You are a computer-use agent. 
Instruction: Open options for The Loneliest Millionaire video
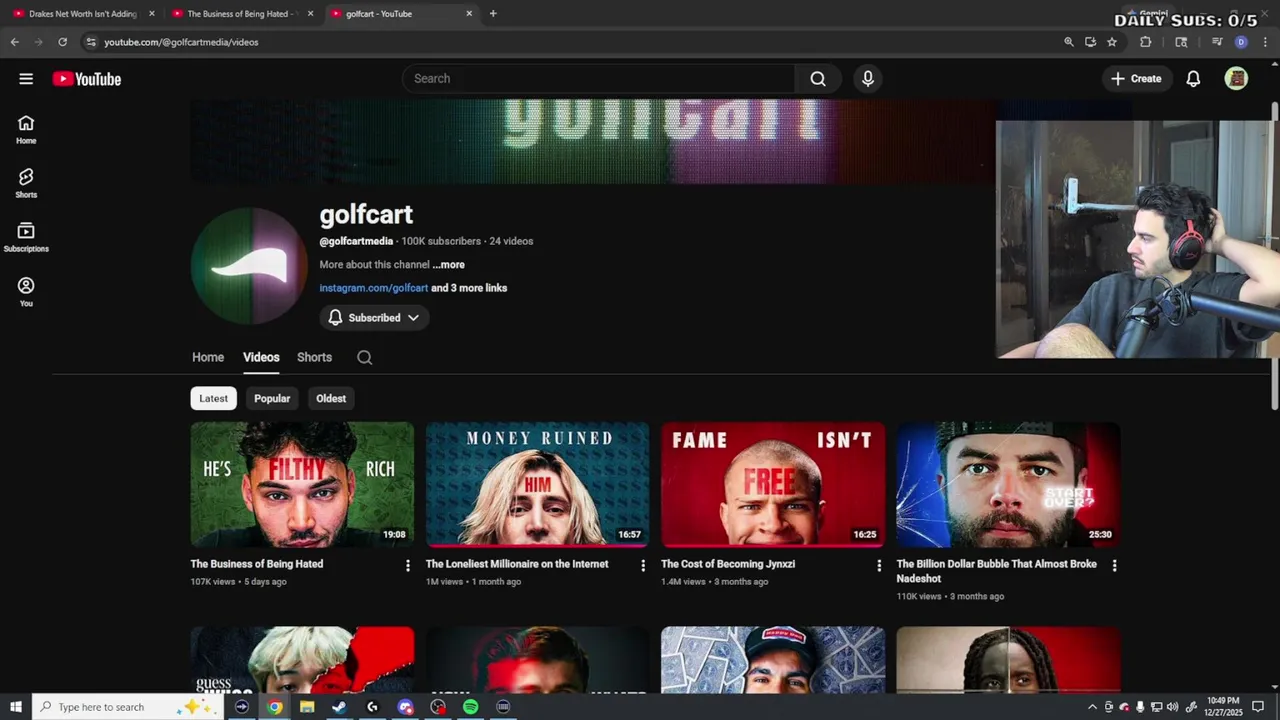coord(643,566)
